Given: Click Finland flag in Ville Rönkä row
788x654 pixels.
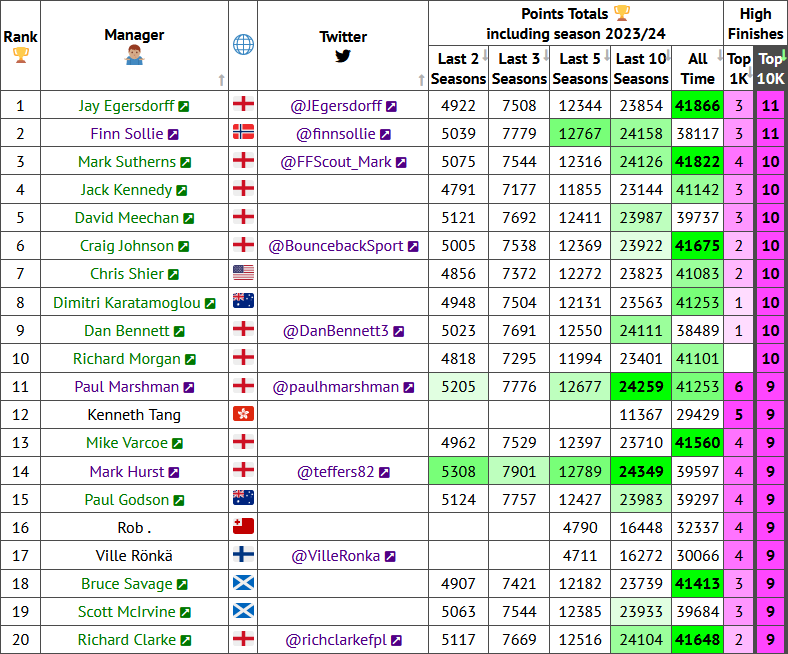Looking at the screenshot, I should 243,554.
